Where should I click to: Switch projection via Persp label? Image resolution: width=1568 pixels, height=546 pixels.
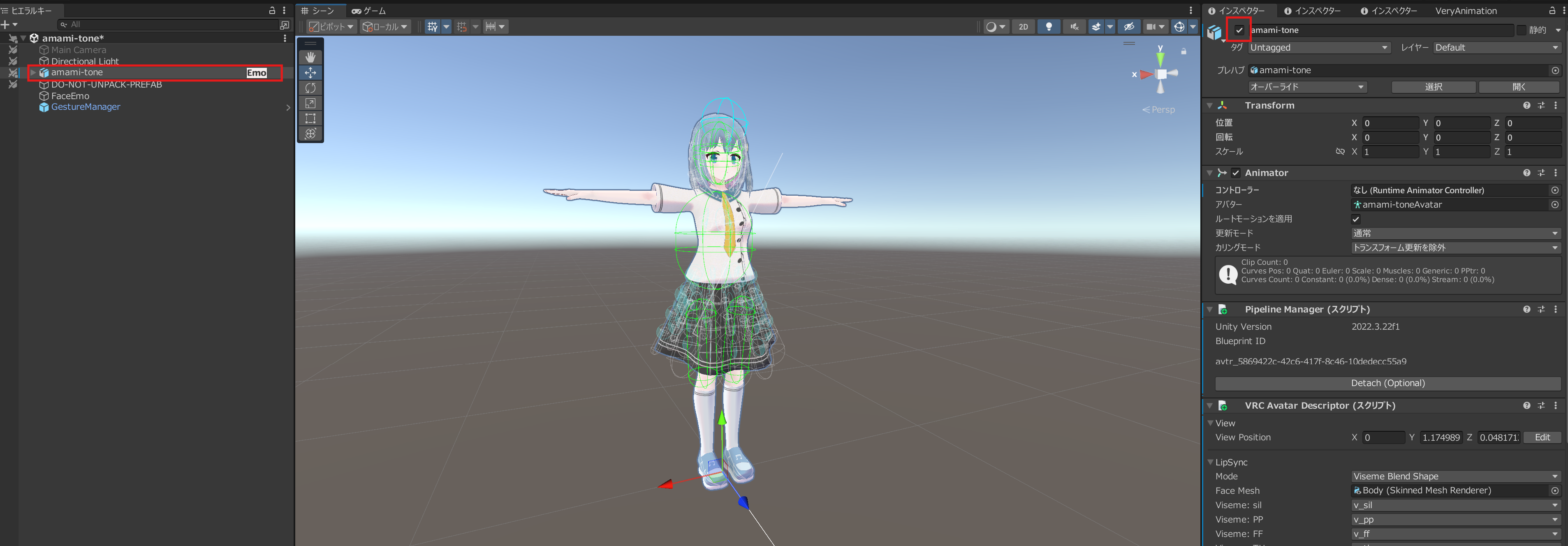pyautogui.click(x=1158, y=109)
